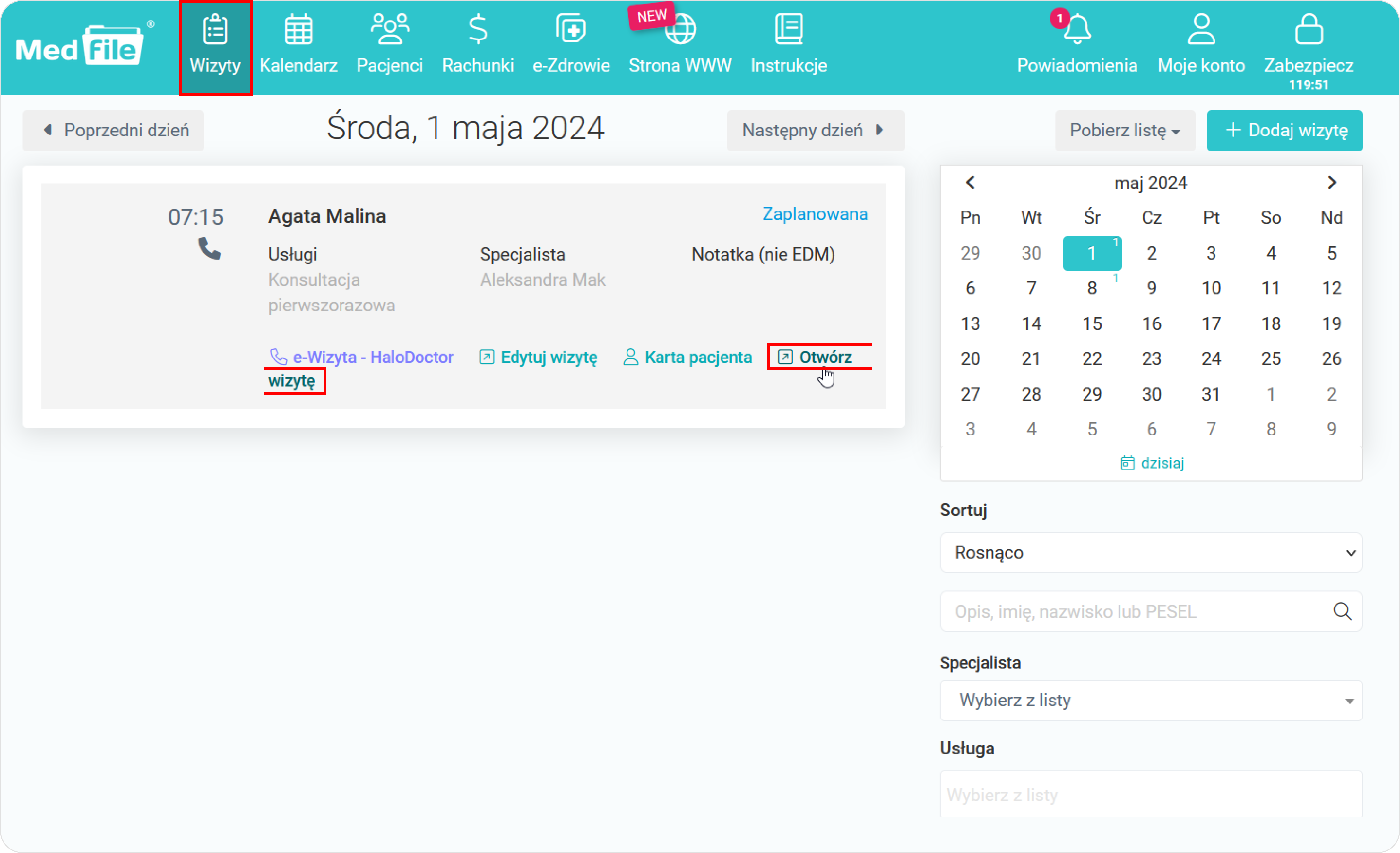The height and width of the screenshot is (853, 1400).
Task: Click Zaplanowana status link
Action: point(815,214)
